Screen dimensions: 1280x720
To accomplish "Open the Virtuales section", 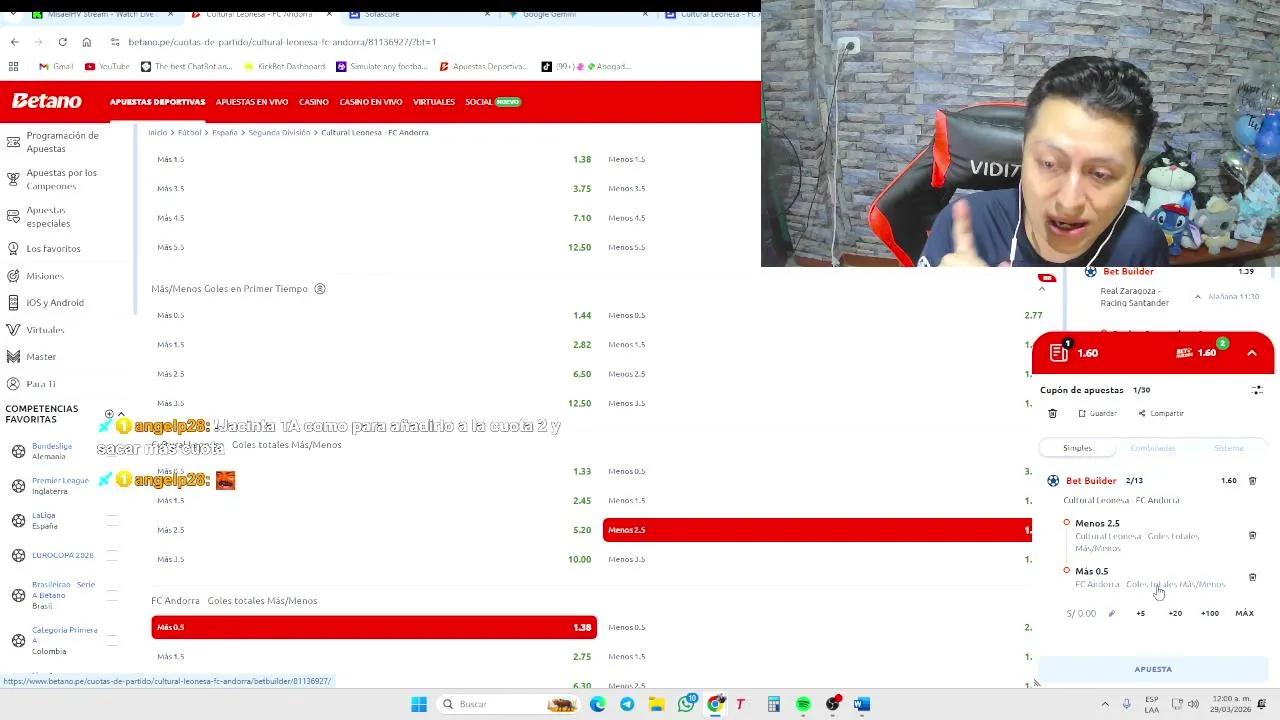I will point(434,102).
